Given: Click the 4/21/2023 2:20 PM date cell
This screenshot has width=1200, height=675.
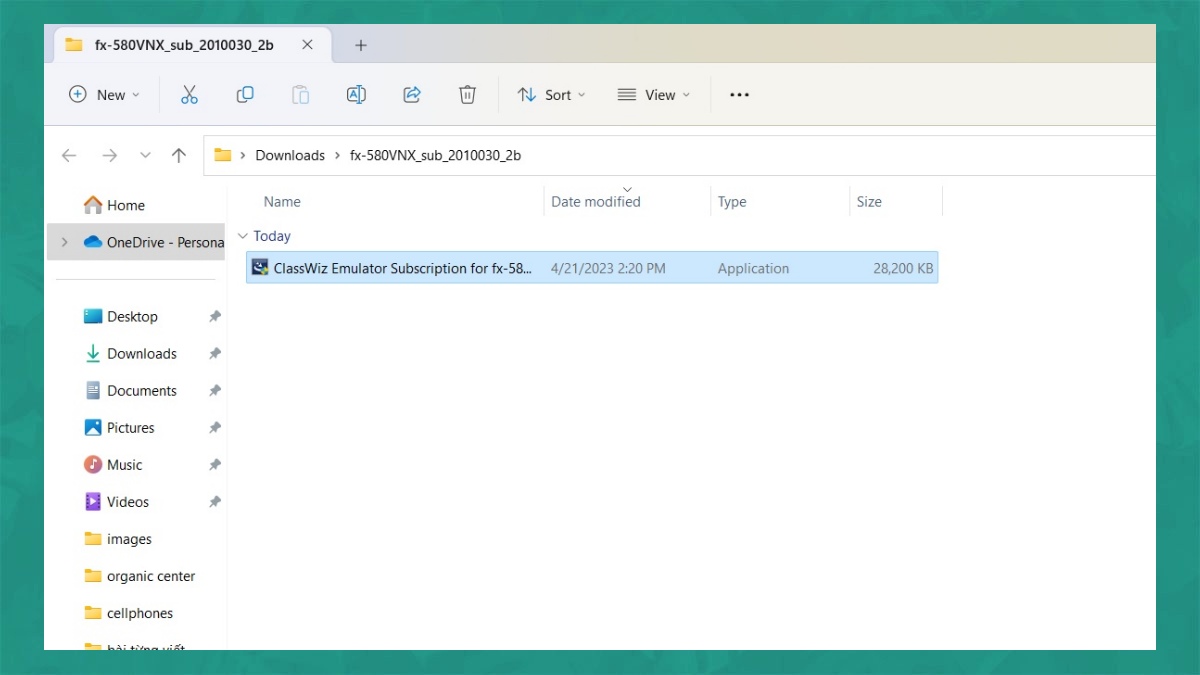Looking at the screenshot, I should pos(608,268).
